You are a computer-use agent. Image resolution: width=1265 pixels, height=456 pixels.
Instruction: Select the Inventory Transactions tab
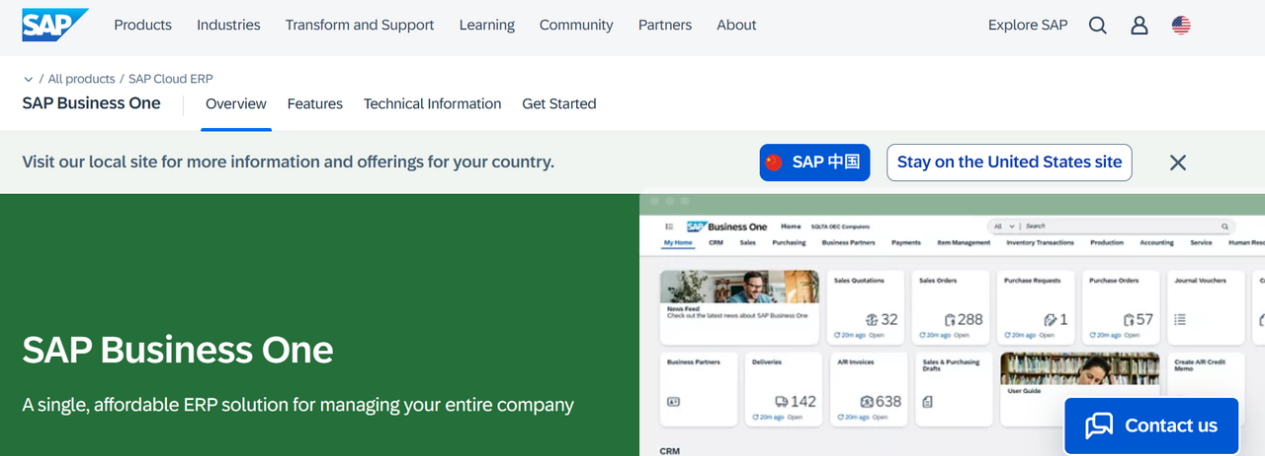(1040, 242)
